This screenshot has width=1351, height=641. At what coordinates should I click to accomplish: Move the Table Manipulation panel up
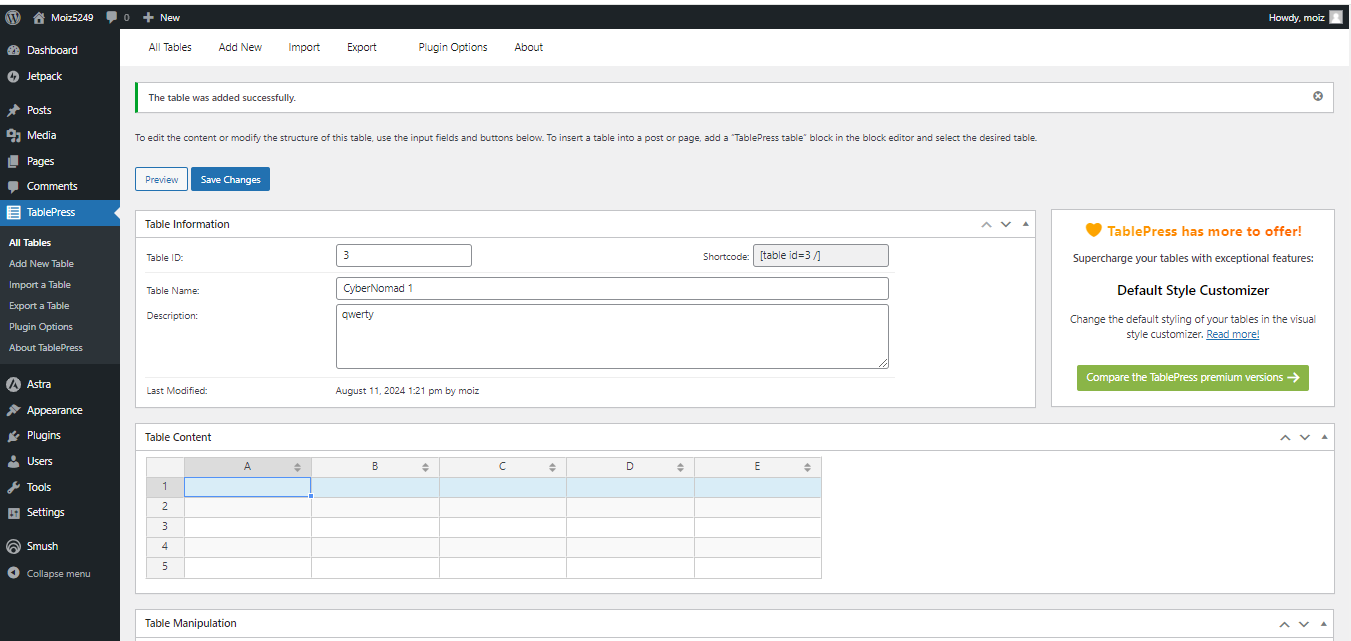point(1285,623)
